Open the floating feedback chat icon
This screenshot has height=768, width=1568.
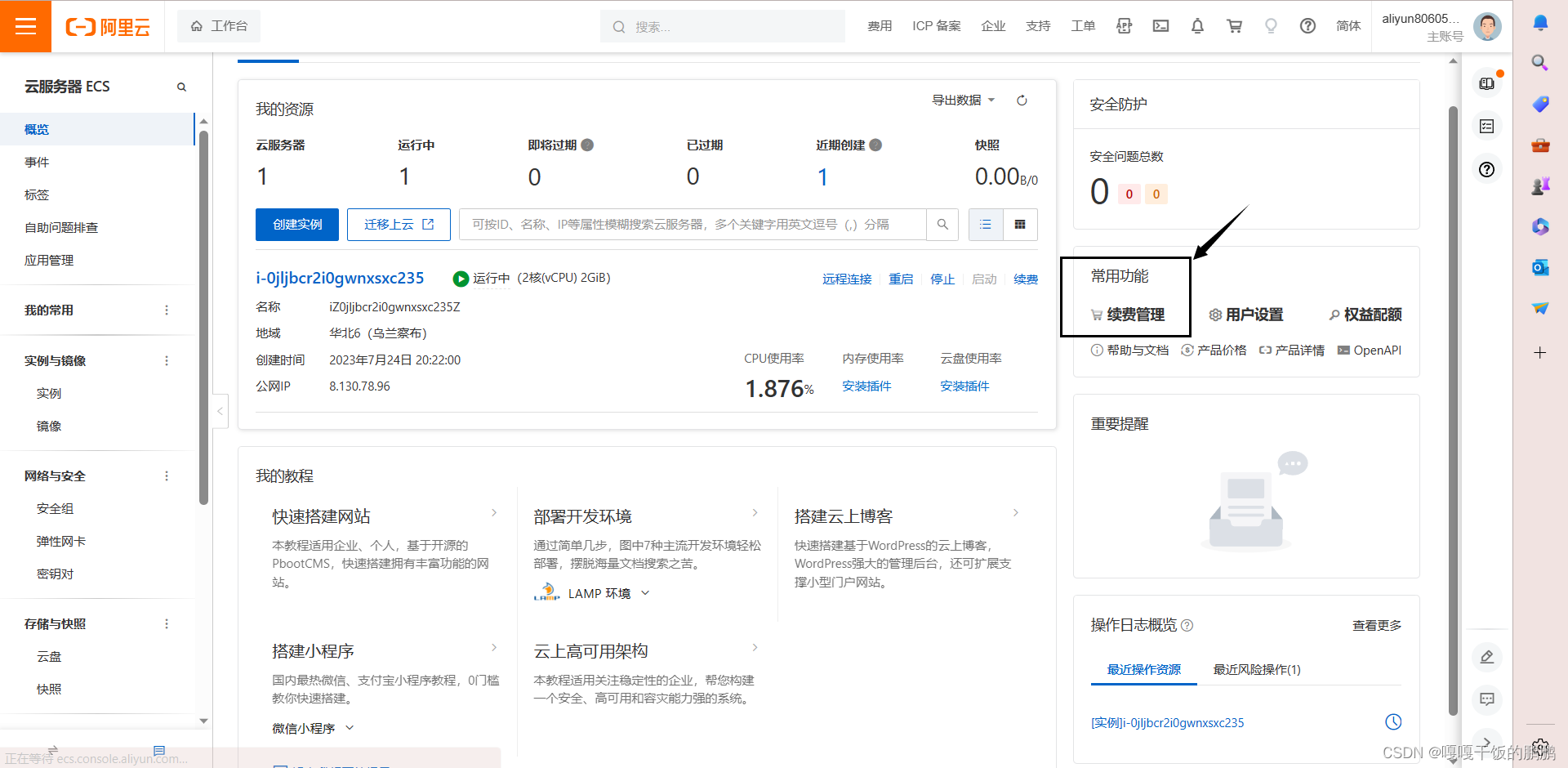pyautogui.click(x=1487, y=699)
